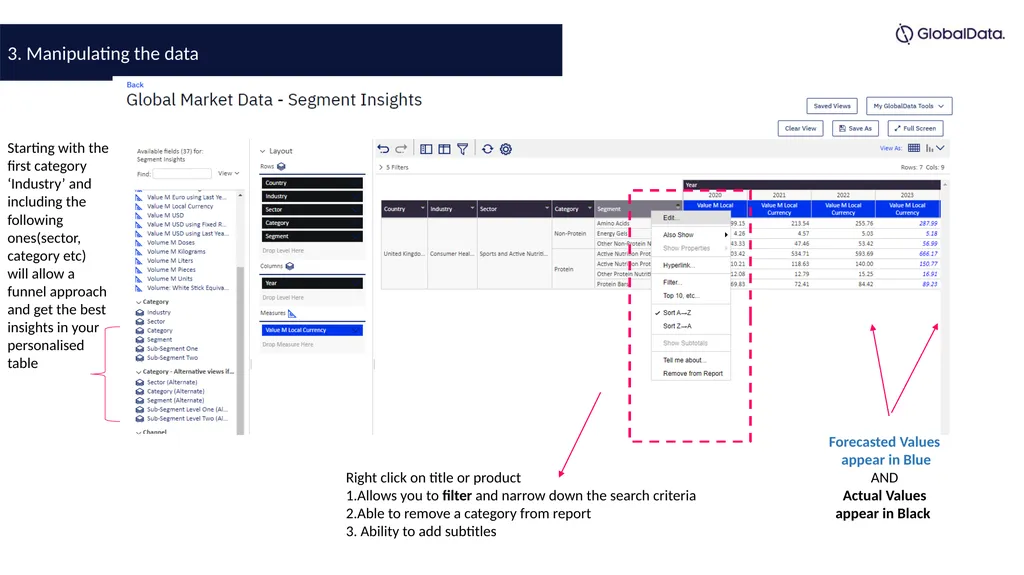Enter Full Screen mode

click(x=915, y=129)
